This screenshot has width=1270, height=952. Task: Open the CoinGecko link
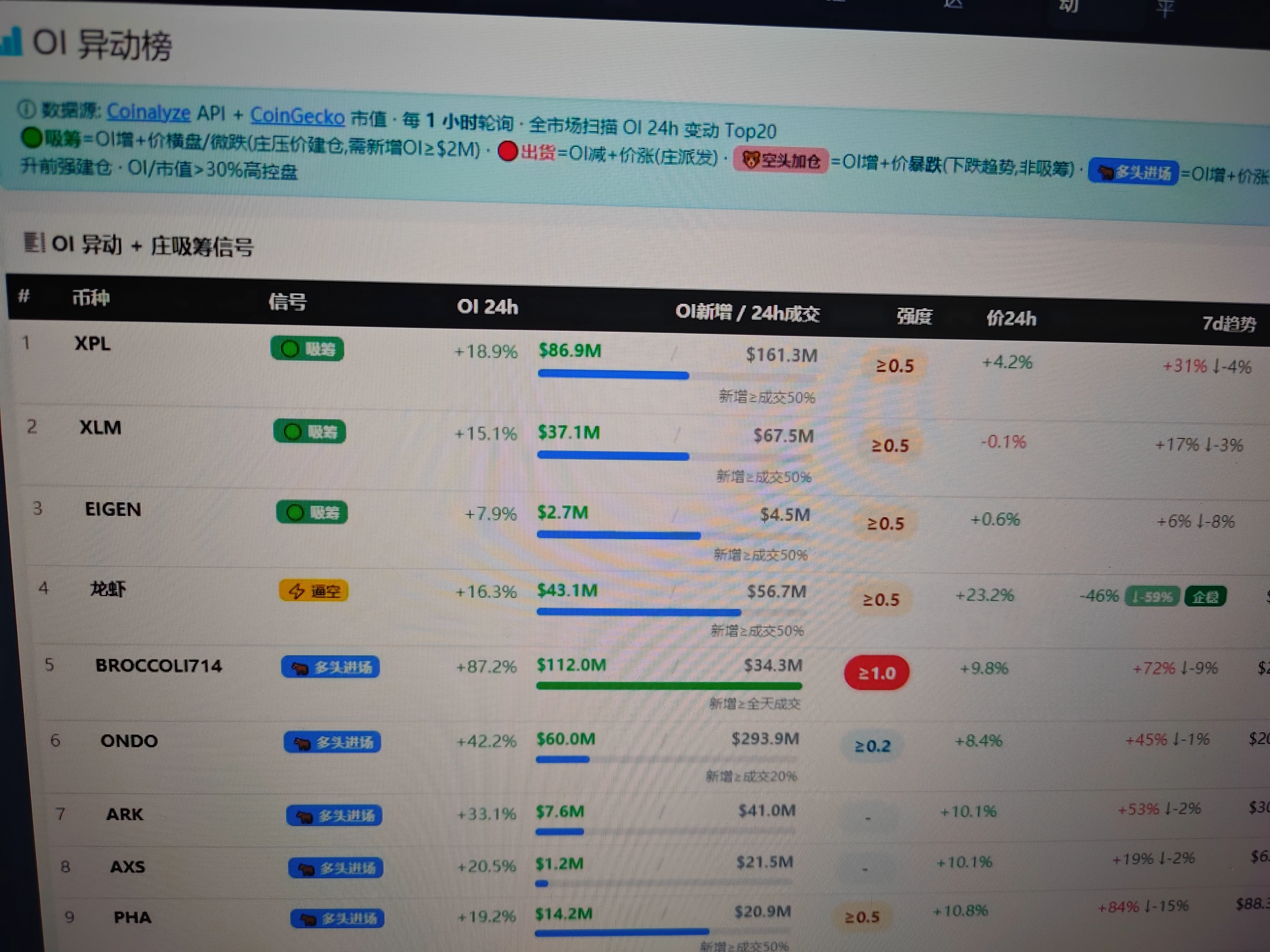pos(297,117)
